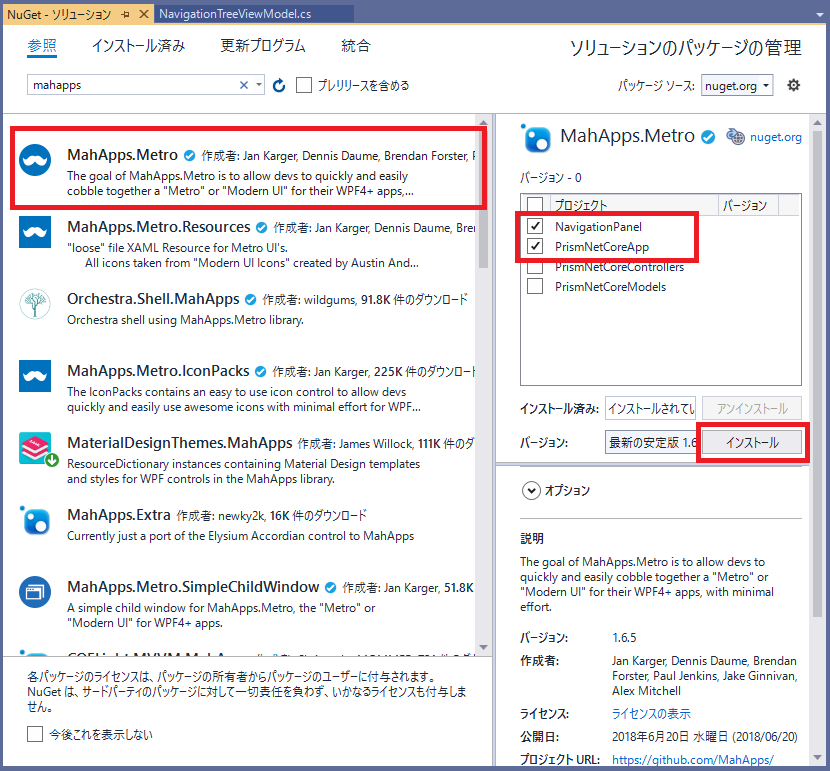Open the ライセンスの表示 link

tap(651, 713)
